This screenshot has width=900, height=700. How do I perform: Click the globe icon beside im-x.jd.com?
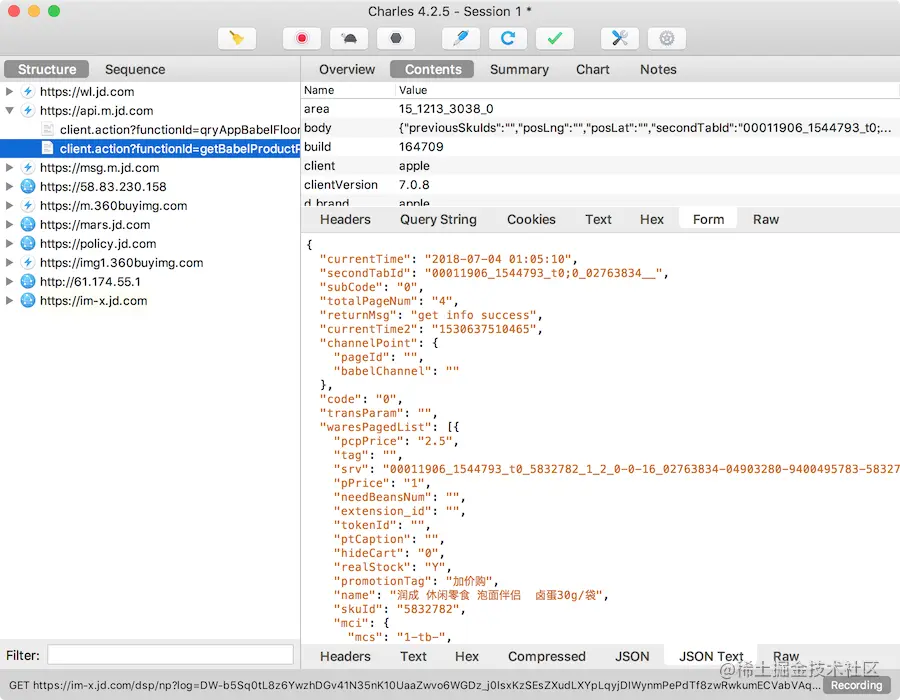click(28, 300)
